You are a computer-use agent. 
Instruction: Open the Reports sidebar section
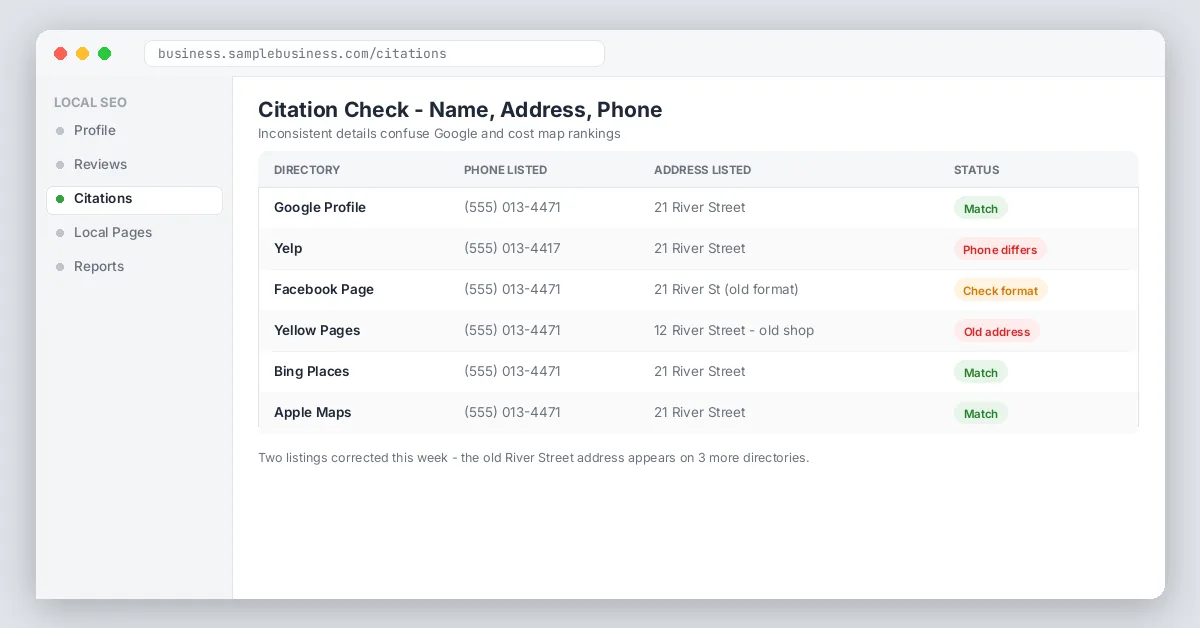point(134,267)
